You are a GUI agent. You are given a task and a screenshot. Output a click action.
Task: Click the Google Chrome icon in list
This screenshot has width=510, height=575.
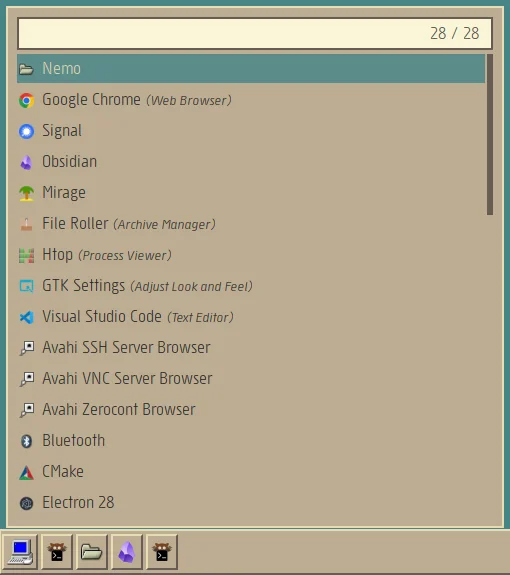(x=26, y=100)
